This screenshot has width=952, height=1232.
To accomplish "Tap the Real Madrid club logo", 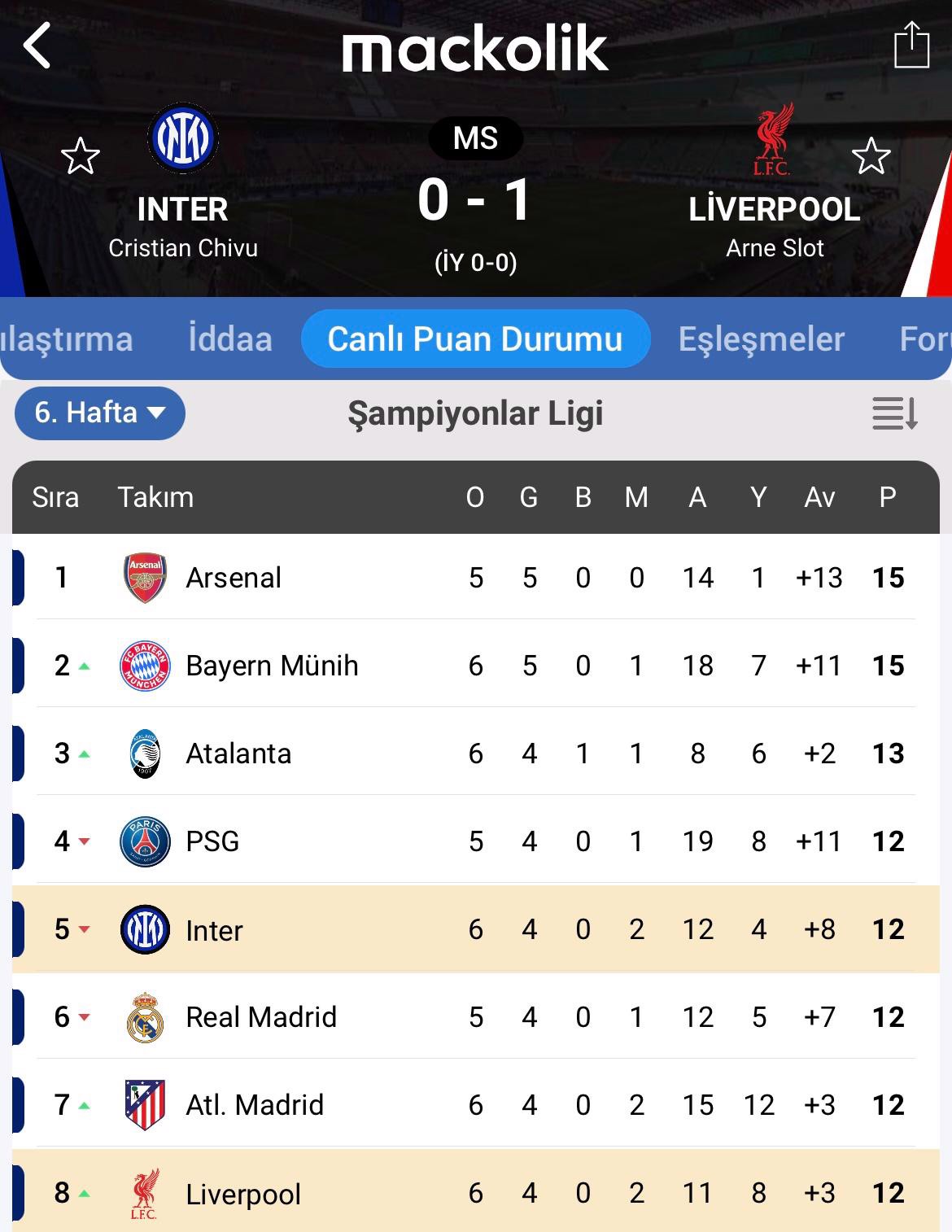I will 145,1017.
